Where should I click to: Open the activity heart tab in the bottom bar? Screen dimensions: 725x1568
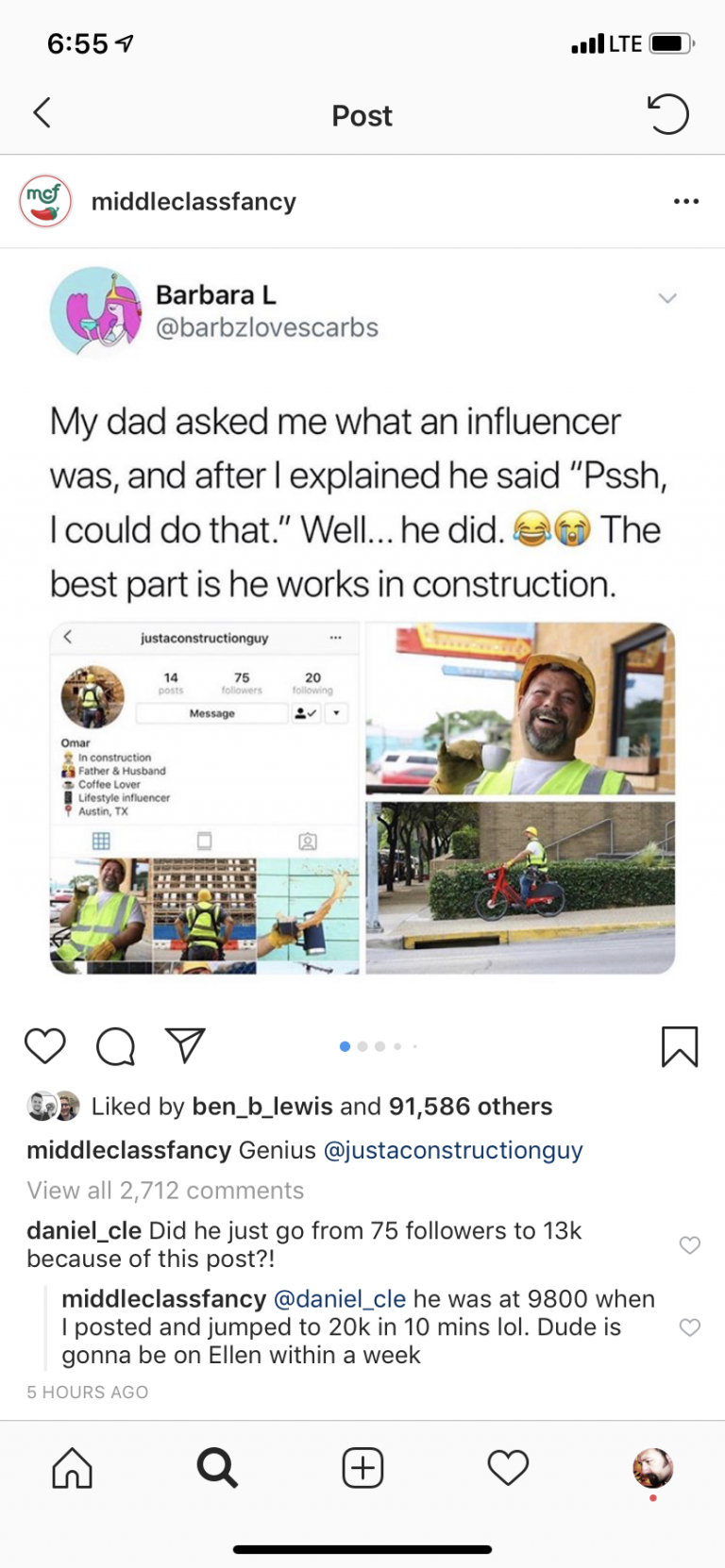tap(508, 1468)
